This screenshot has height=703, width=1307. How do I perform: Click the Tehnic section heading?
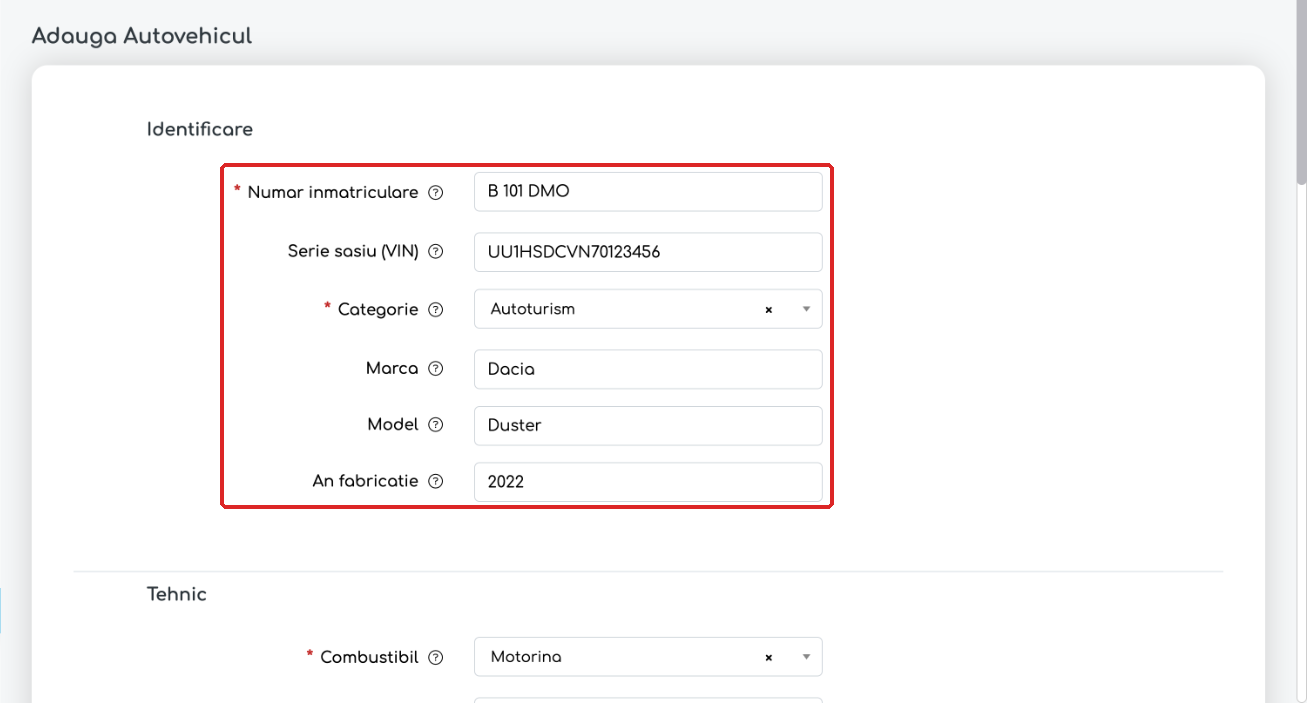coord(177,594)
